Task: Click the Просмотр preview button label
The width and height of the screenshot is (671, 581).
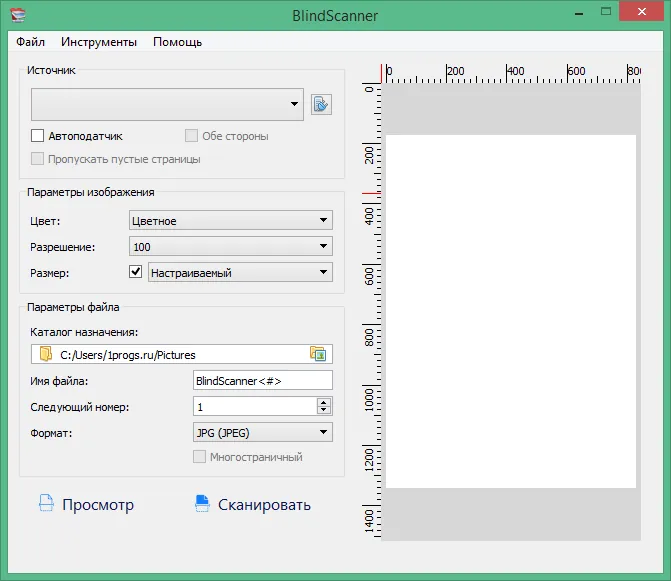Action: (x=98, y=504)
